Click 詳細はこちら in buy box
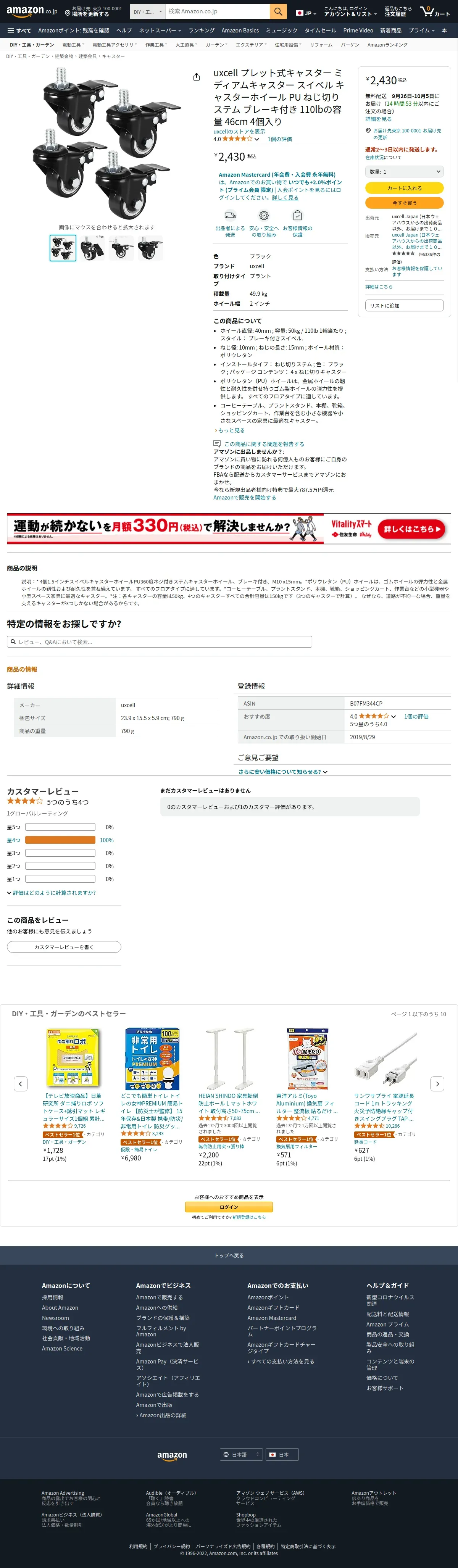Screen dimensions: 458x1568 pos(379,287)
